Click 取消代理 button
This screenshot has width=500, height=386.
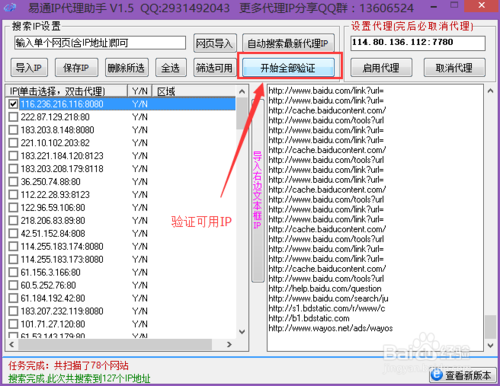coord(454,68)
